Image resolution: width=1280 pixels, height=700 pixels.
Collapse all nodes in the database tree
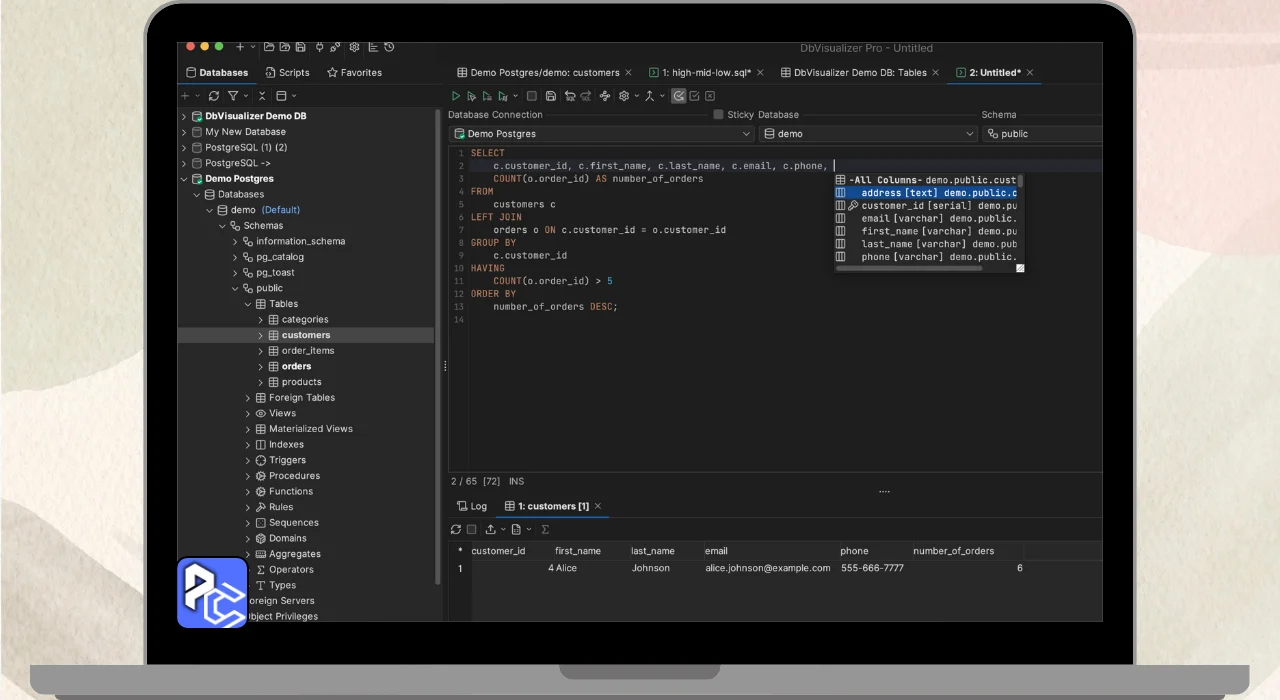[x=262, y=96]
